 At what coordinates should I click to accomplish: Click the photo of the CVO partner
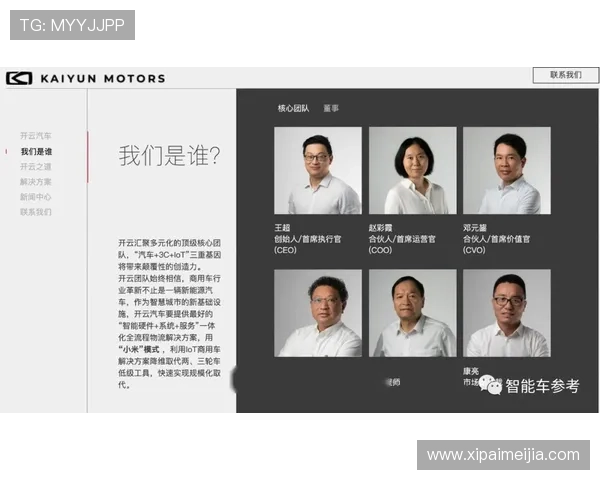coord(507,170)
